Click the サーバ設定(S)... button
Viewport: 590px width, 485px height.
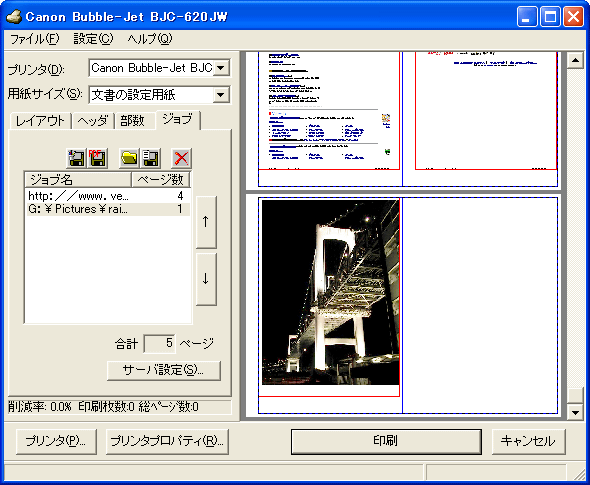pyautogui.click(x=164, y=371)
